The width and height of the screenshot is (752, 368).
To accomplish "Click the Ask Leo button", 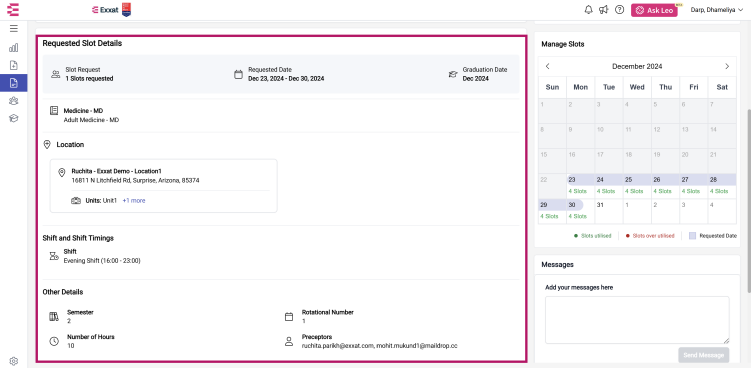I will point(654,11).
